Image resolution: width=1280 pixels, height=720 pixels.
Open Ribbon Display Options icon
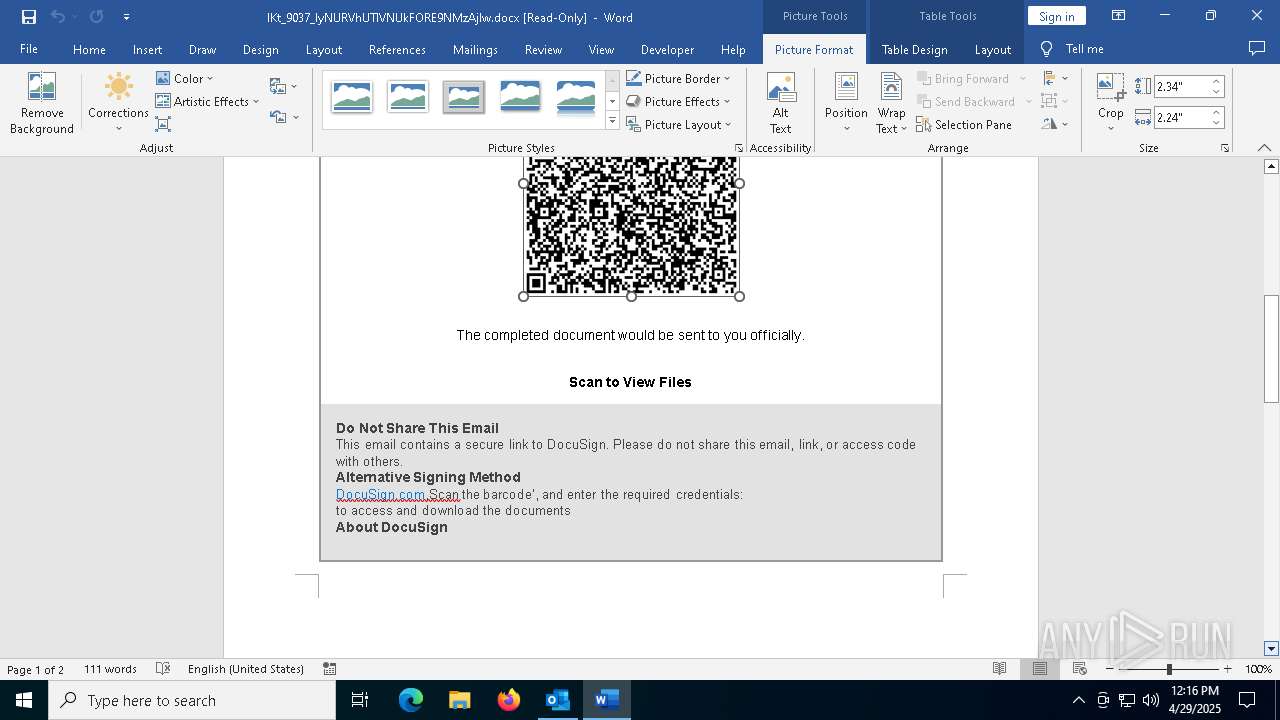point(1119,16)
